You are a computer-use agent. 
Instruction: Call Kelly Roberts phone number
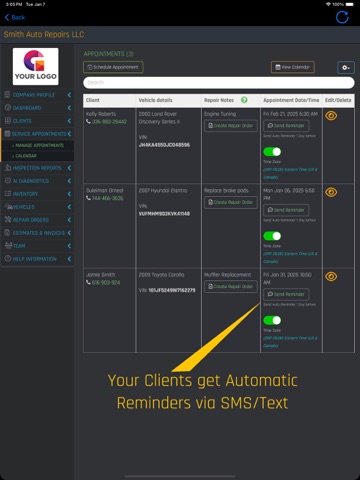[106, 122]
